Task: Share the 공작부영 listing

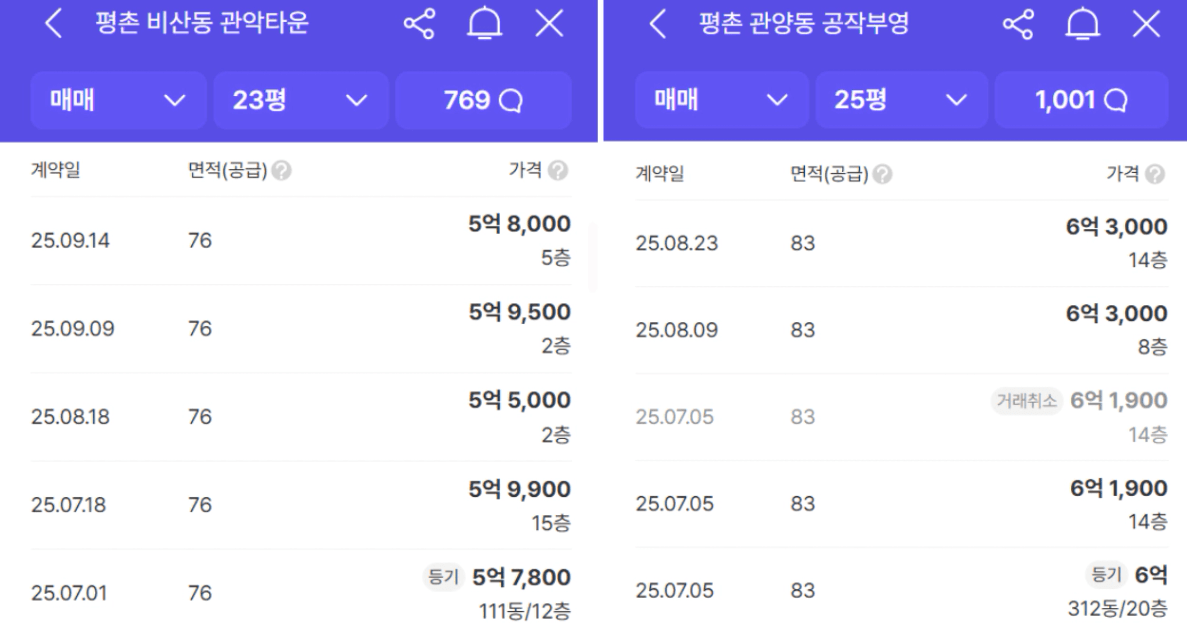Action: [1018, 25]
